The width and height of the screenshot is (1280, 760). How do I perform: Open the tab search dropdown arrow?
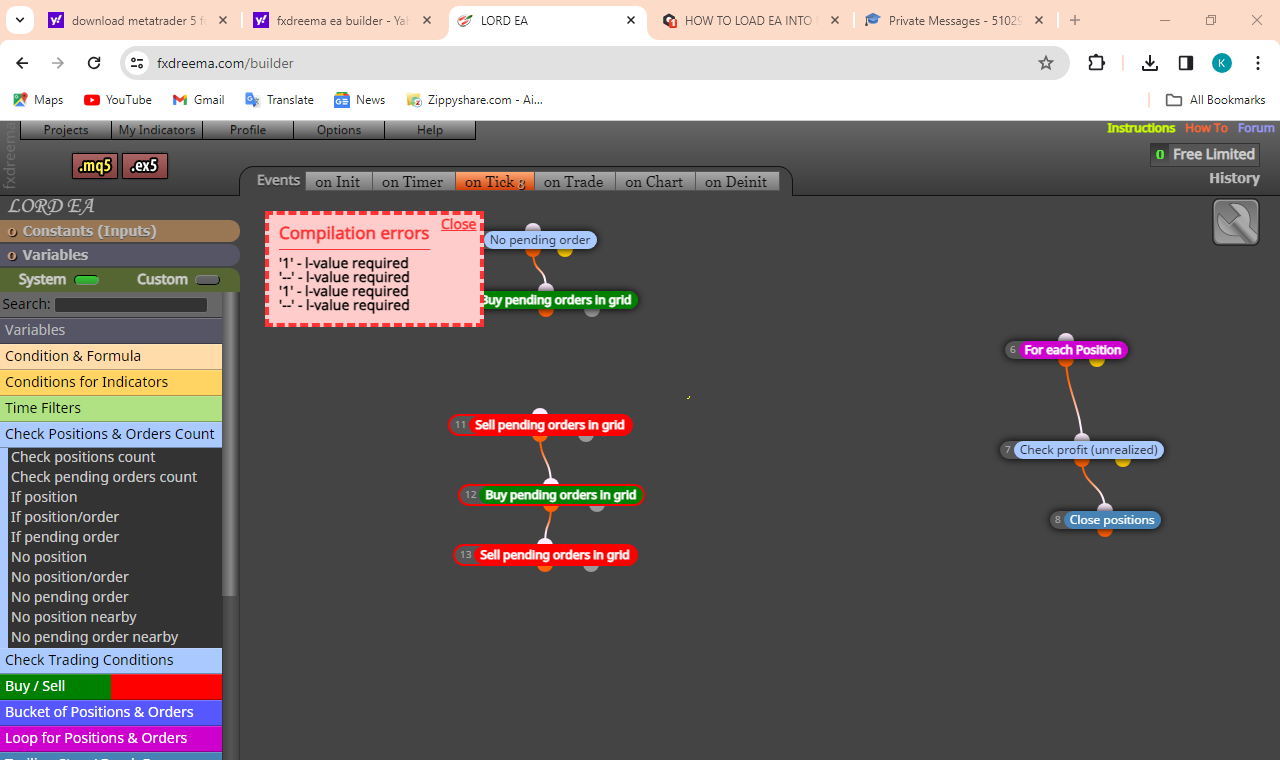pyautogui.click(x=19, y=20)
